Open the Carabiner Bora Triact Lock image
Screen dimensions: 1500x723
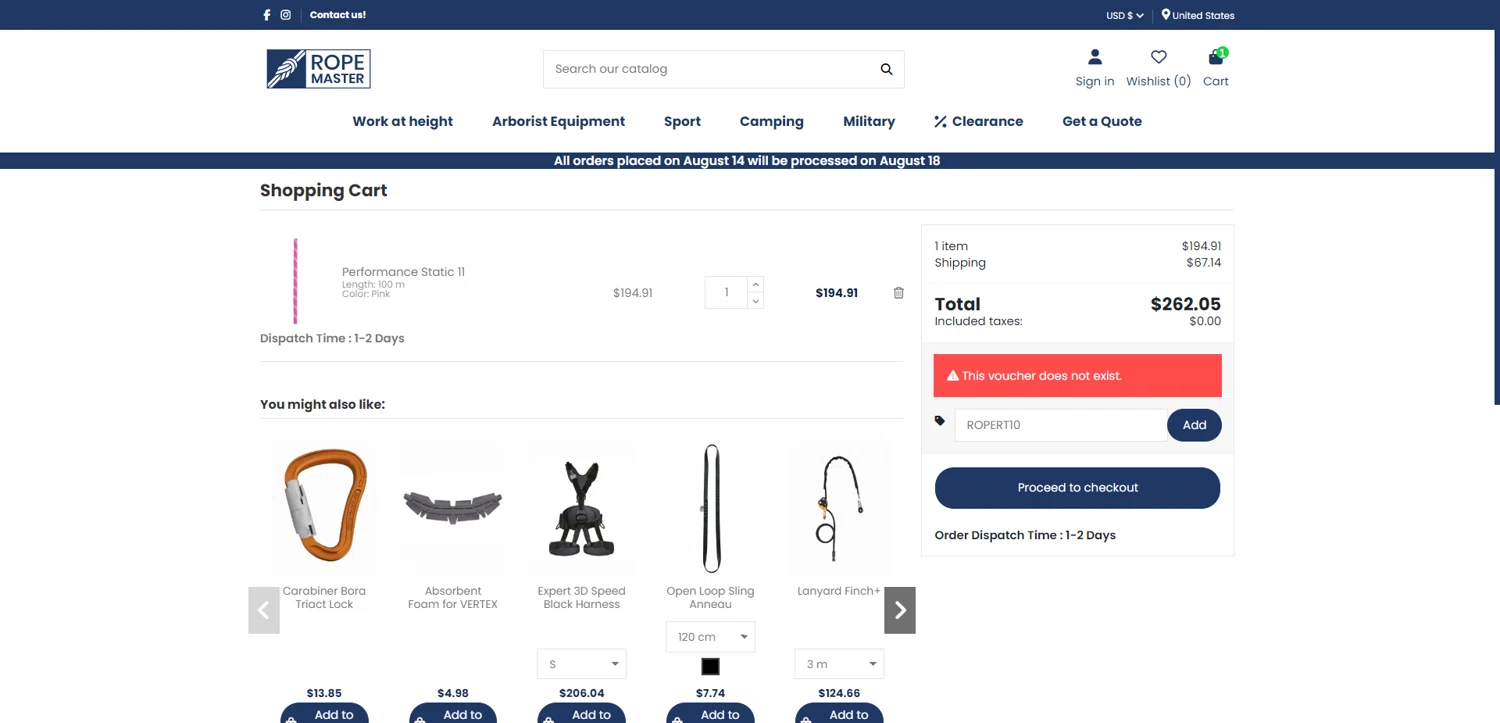(x=324, y=507)
